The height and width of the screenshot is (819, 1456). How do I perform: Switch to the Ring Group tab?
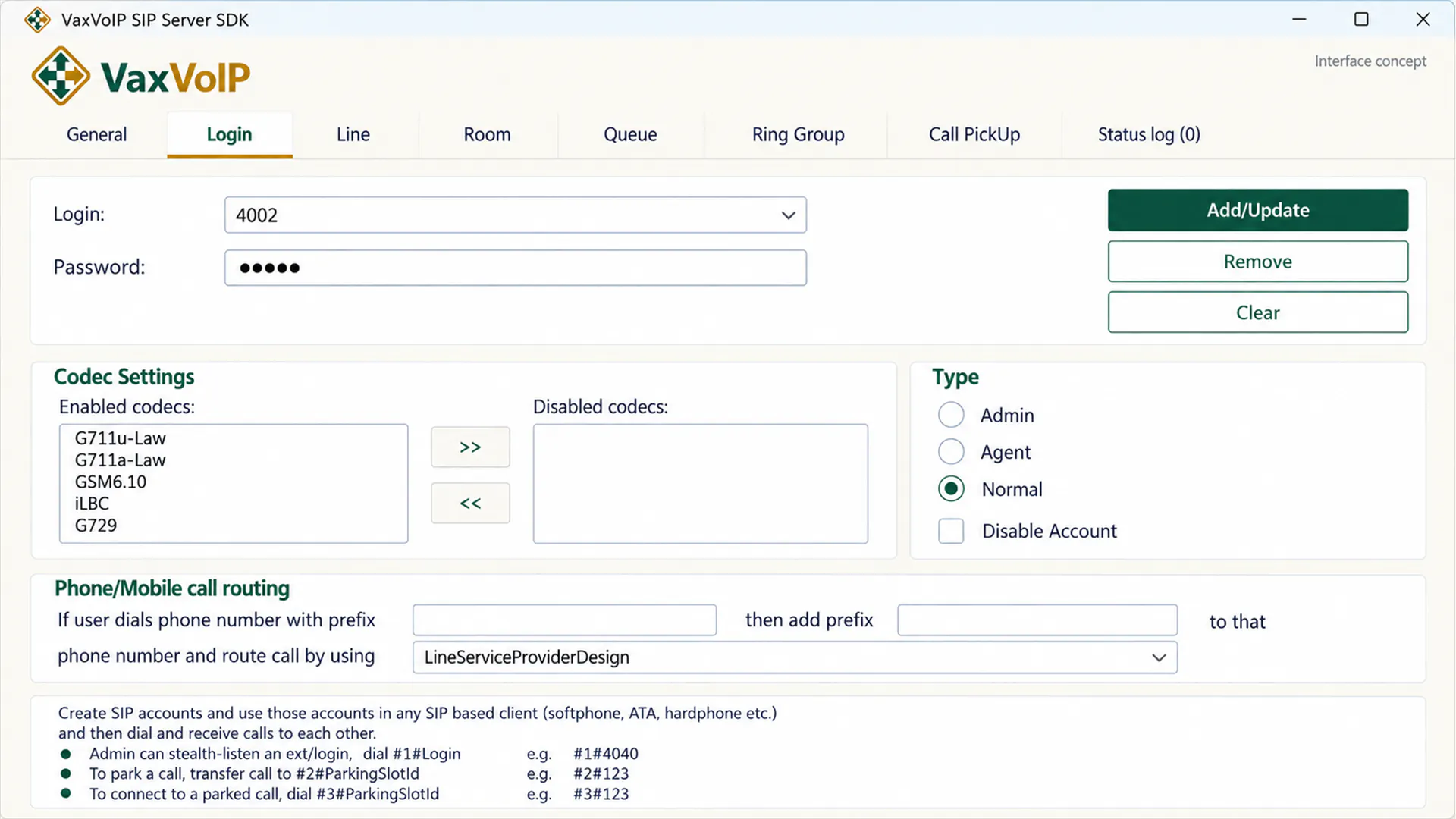(x=798, y=134)
